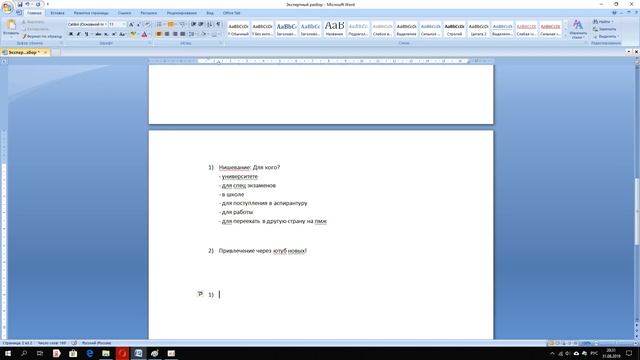The image size is (640, 360).
Task: Toggle bold formatting
Action: (71, 34)
